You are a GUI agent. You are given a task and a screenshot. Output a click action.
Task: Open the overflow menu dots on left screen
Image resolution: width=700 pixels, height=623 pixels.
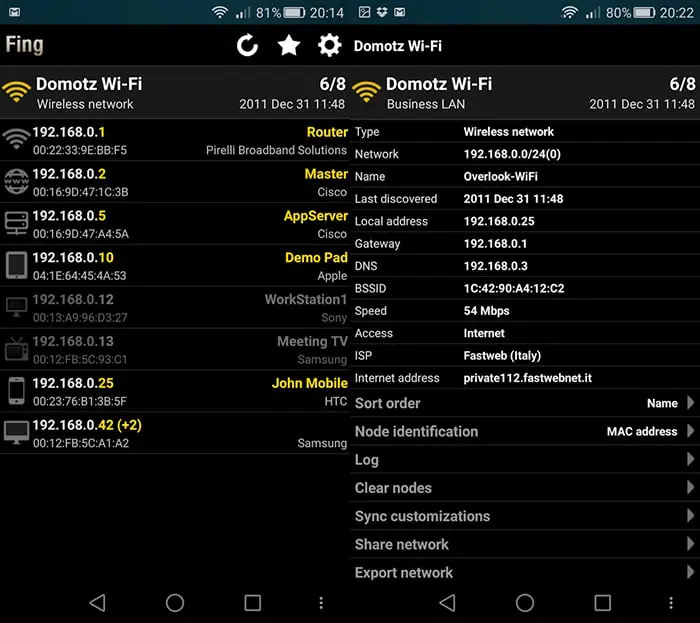(x=321, y=603)
